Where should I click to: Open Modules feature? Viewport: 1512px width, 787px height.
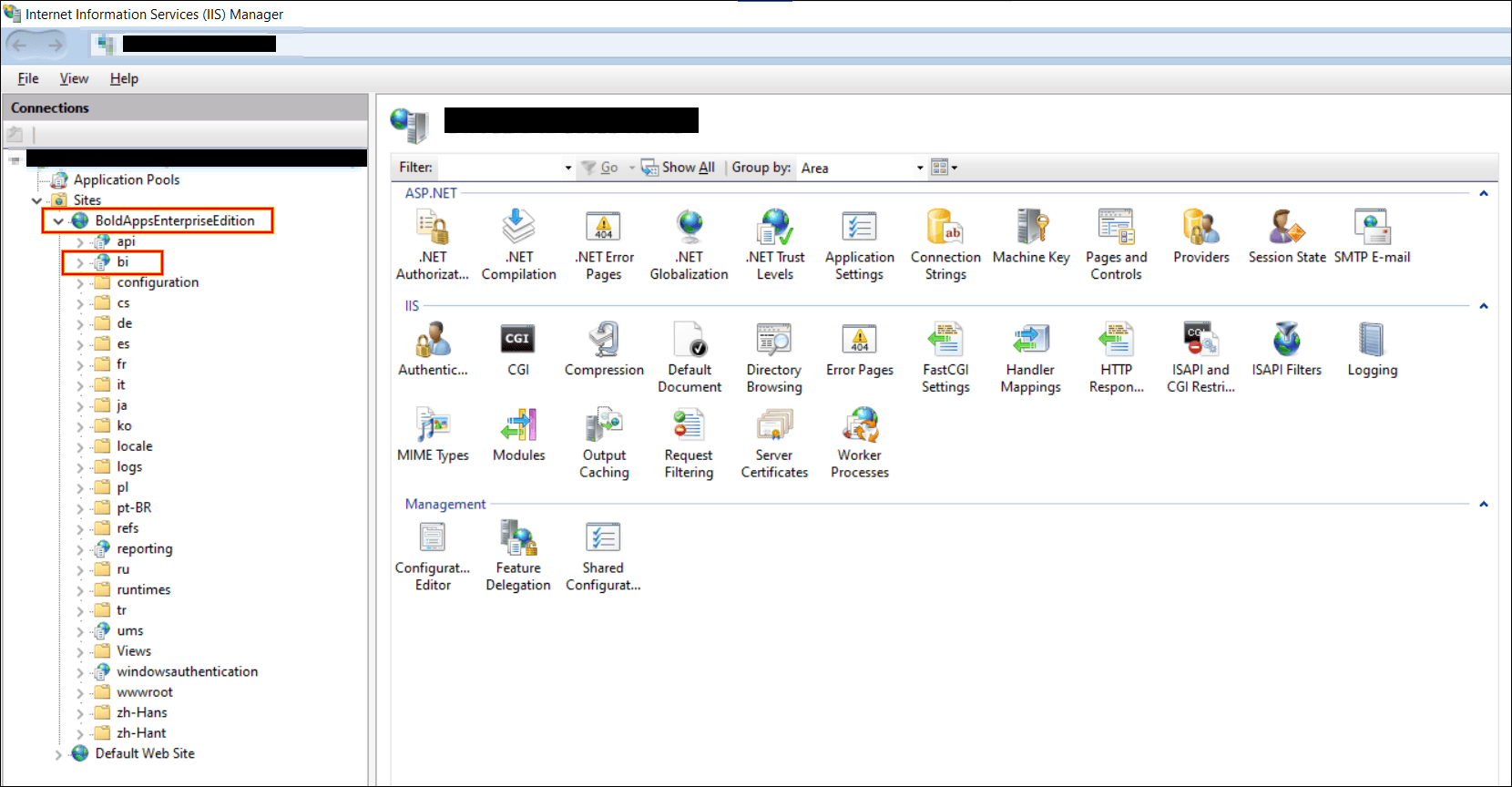[518, 435]
